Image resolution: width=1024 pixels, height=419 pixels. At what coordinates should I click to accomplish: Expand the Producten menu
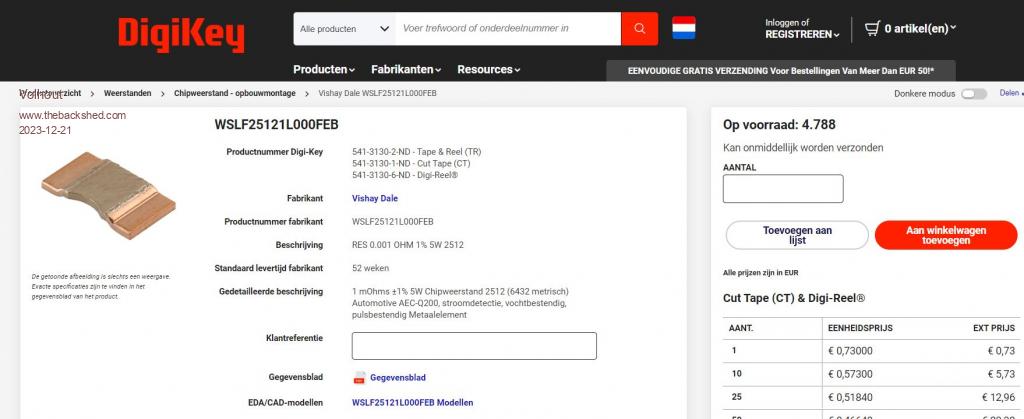point(323,70)
